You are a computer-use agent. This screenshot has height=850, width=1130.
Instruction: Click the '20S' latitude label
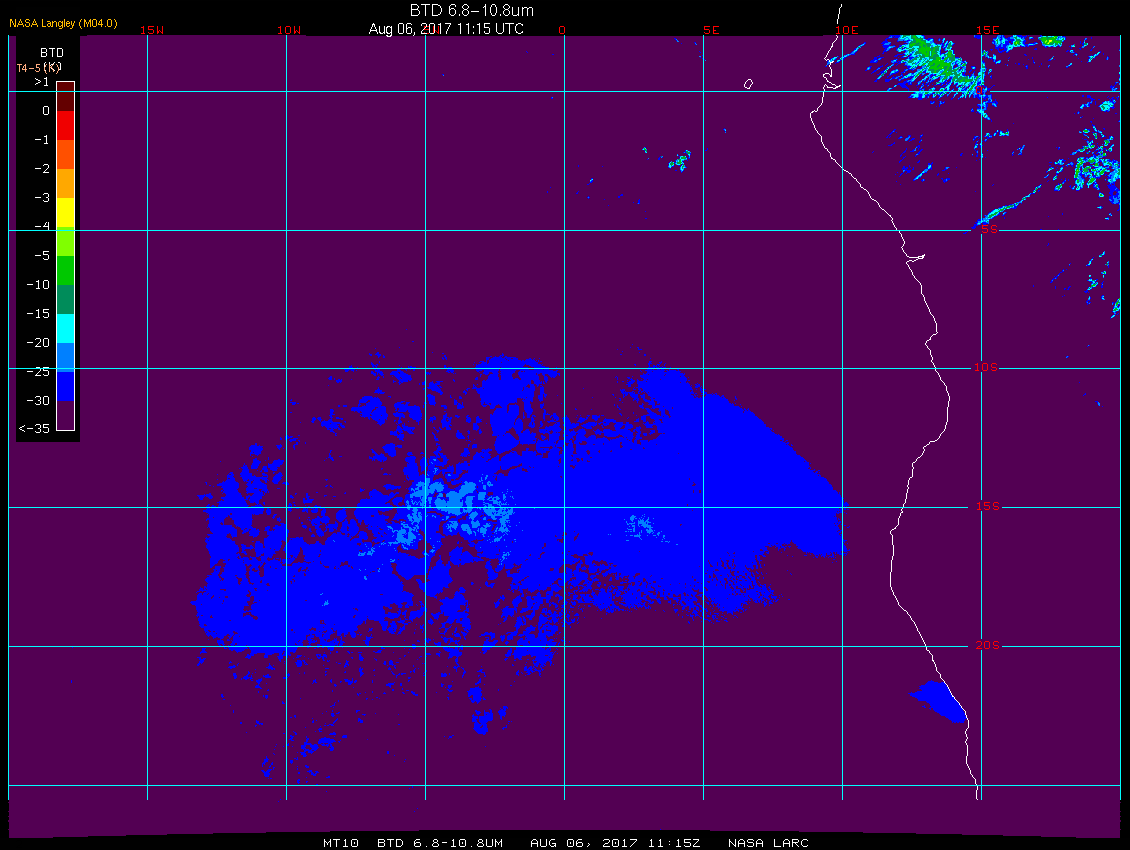tap(988, 645)
